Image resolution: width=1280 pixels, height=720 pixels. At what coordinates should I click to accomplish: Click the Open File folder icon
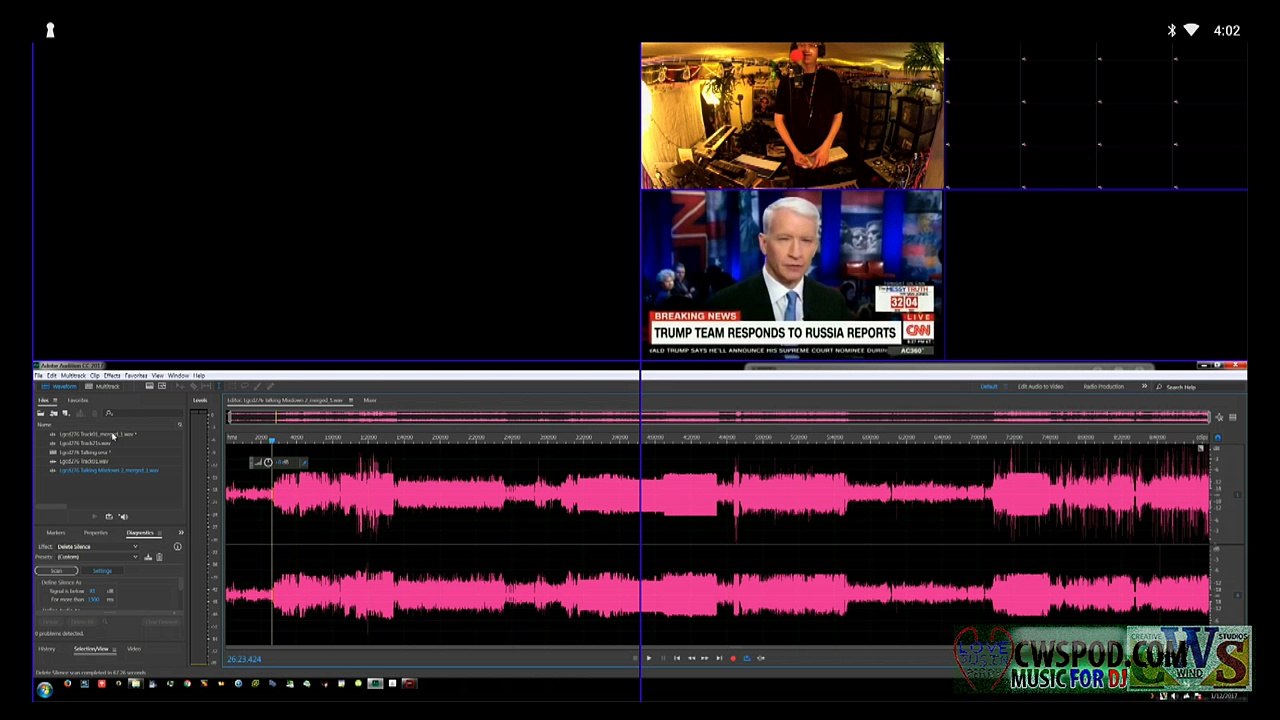tap(41, 413)
